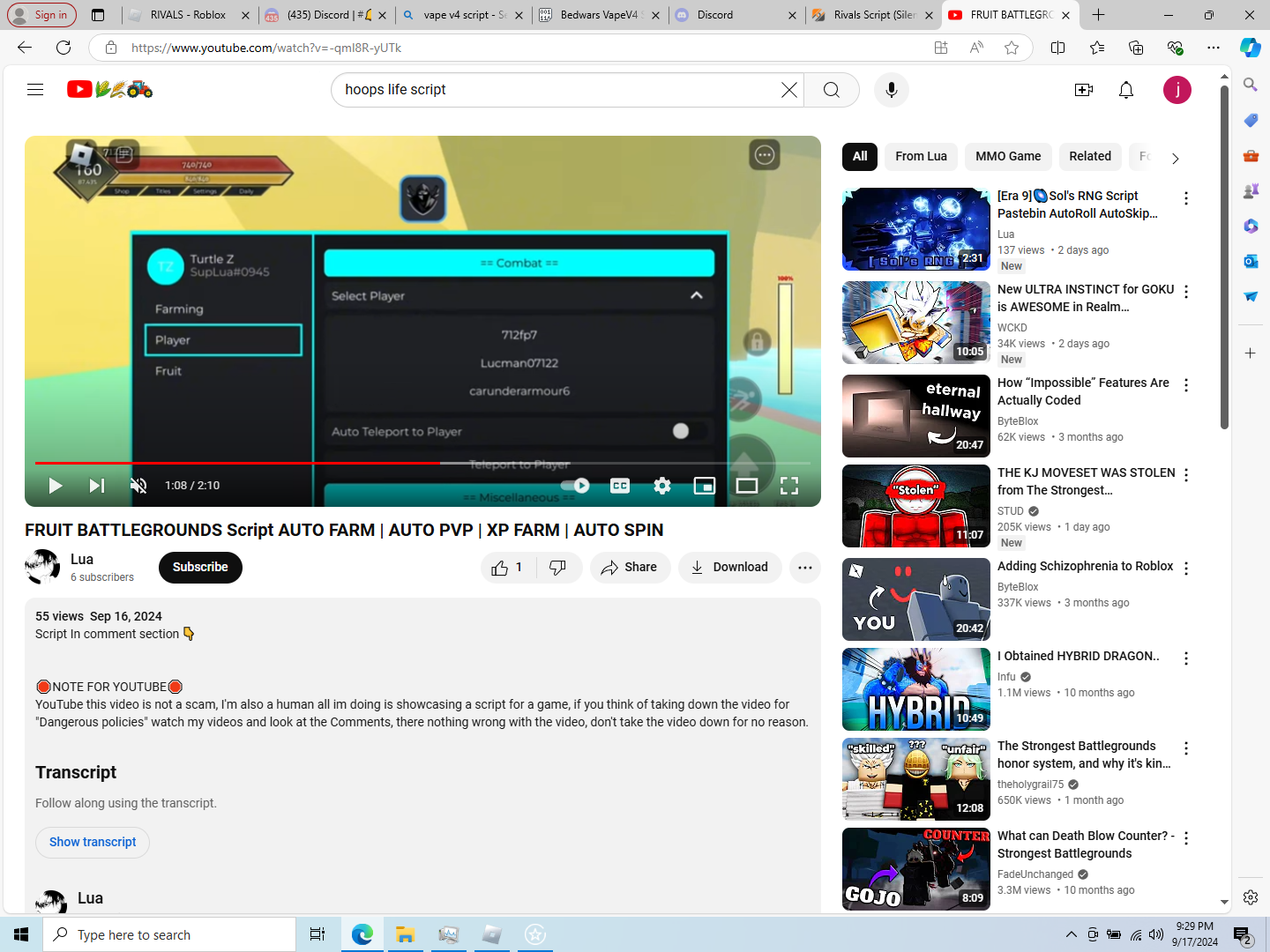Screen dimensions: 1270x952
Task: Click the page vertical scrollbar
Action: click(1224, 258)
